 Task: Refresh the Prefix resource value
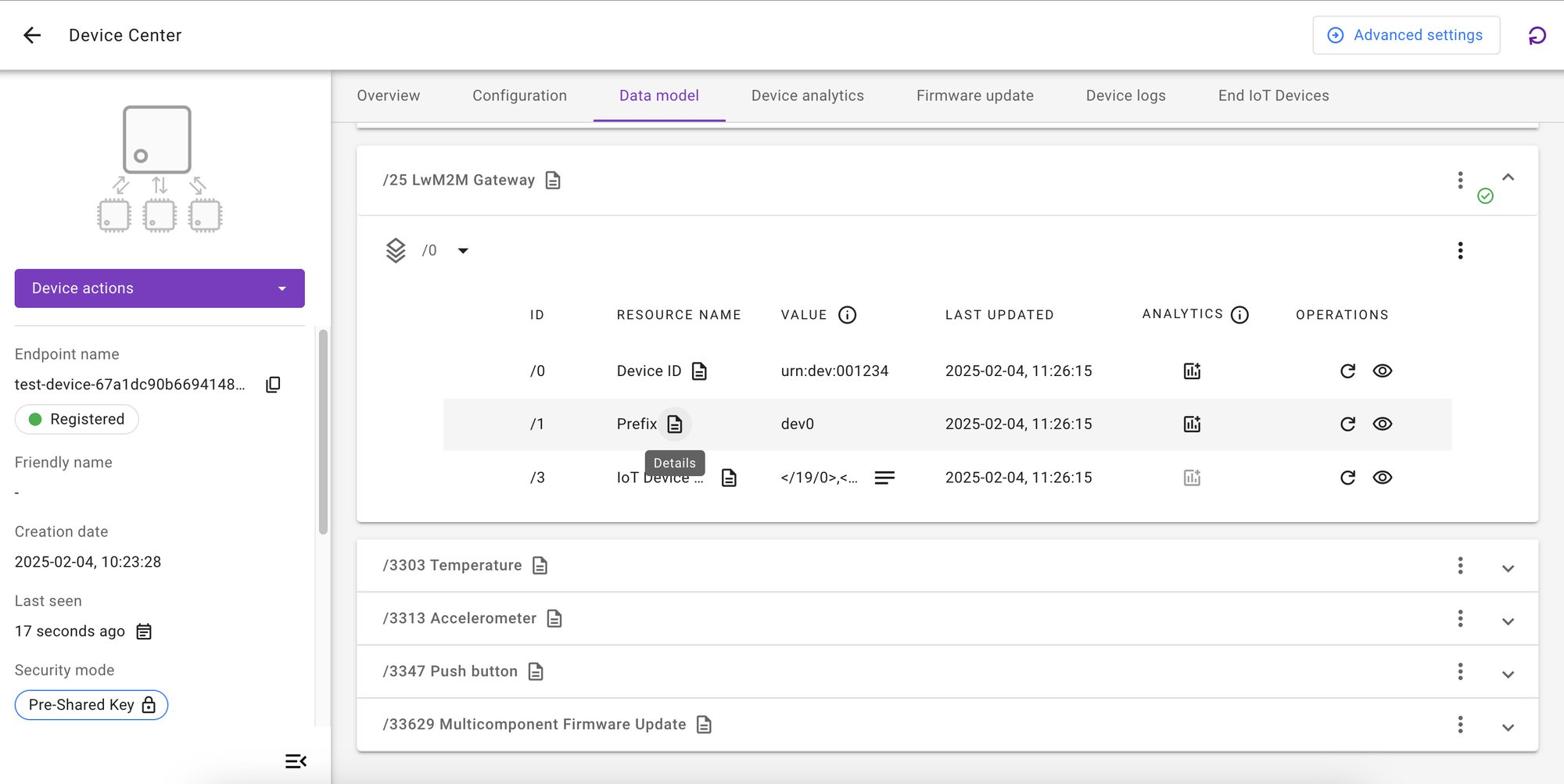[1347, 424]
